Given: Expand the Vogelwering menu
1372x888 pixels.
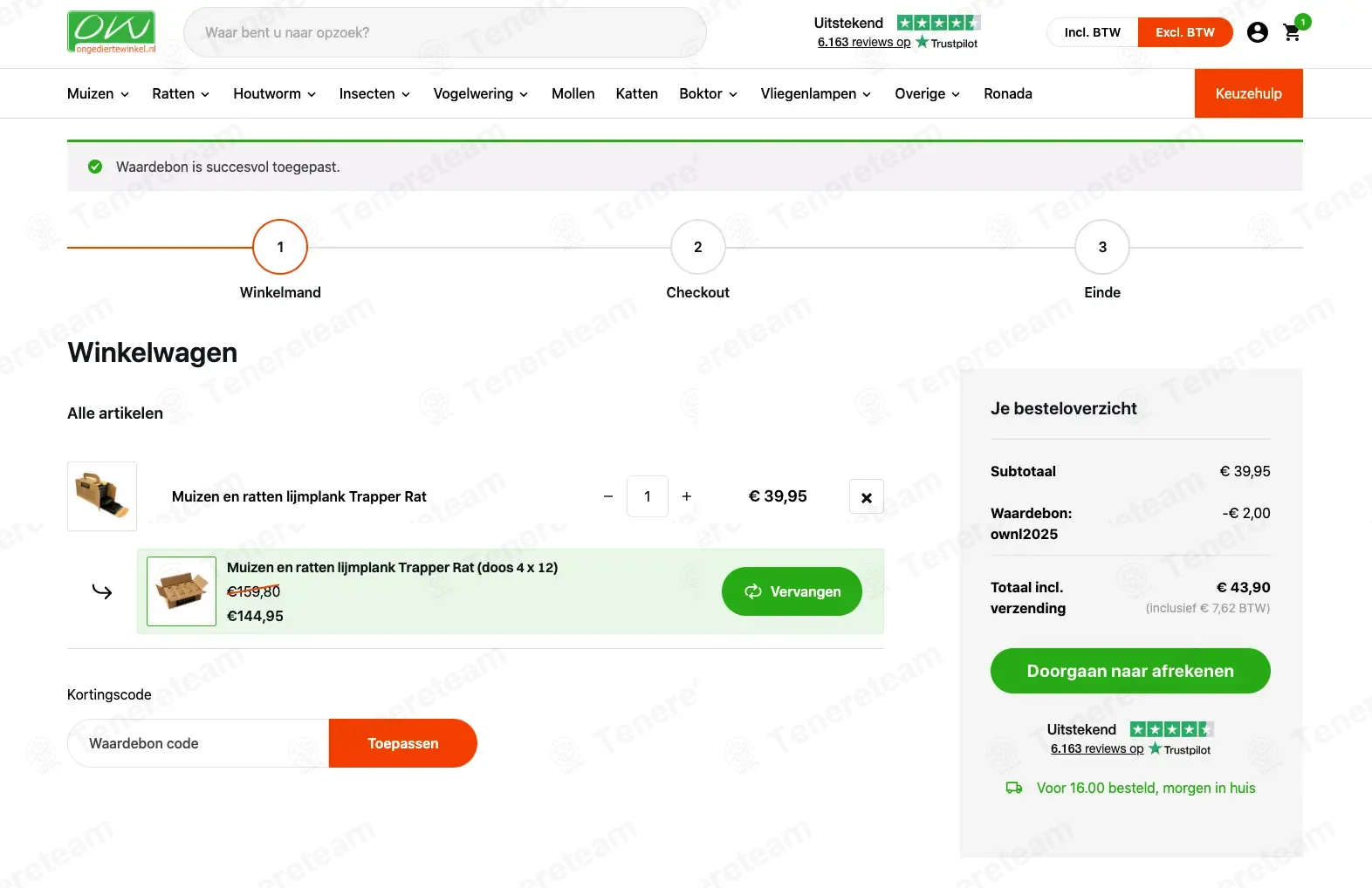Looking at the screenshot, I should coord(481,93).
